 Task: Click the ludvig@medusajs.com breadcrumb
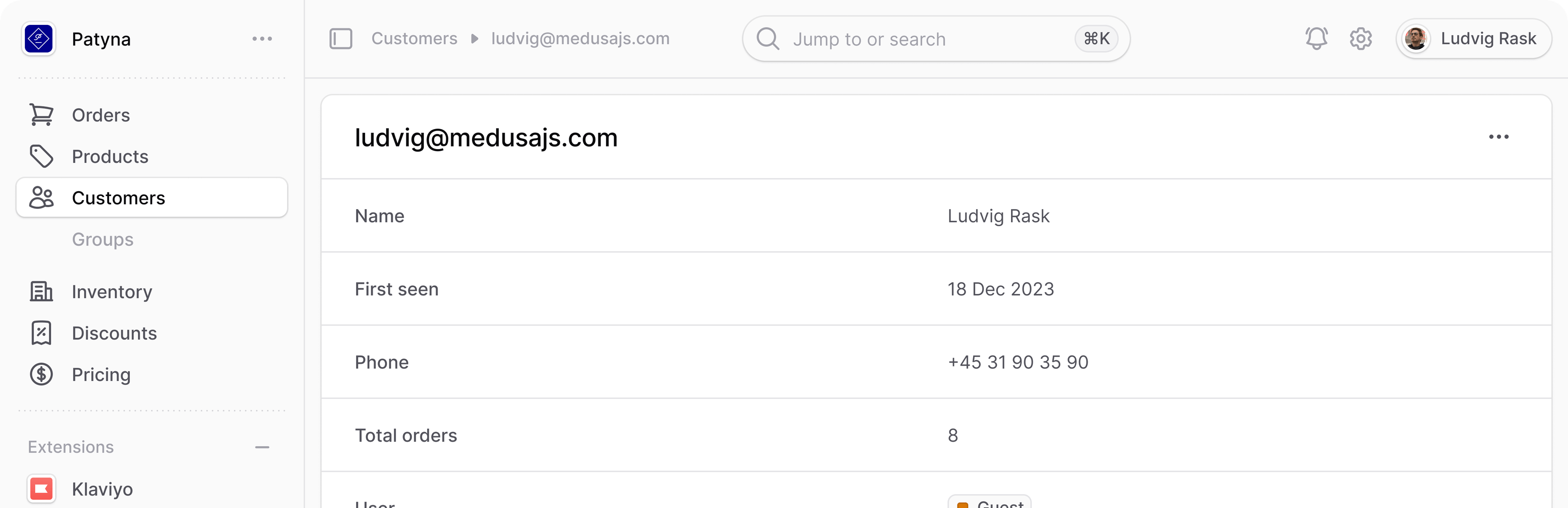(x=580, y=38)
